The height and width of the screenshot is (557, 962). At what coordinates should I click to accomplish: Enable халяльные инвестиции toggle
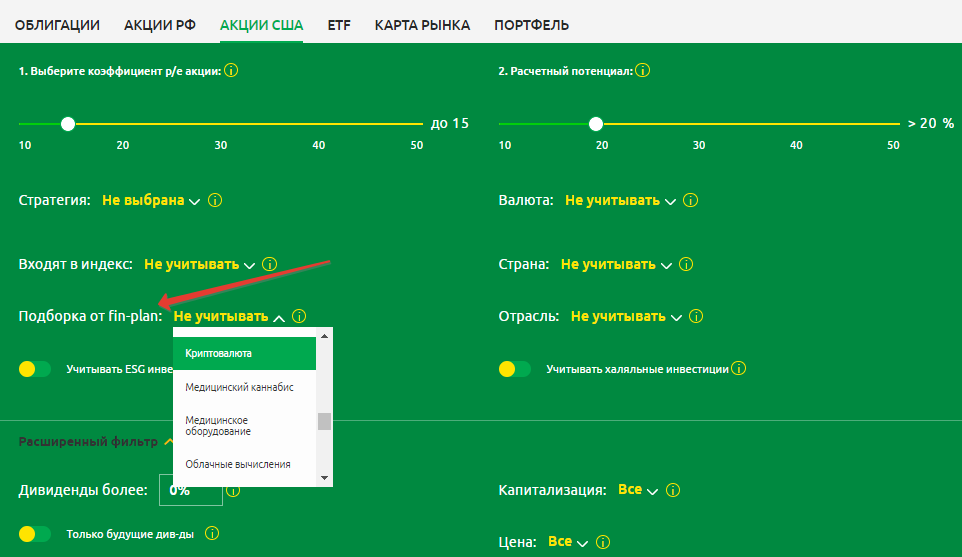(x=514, y=369)
